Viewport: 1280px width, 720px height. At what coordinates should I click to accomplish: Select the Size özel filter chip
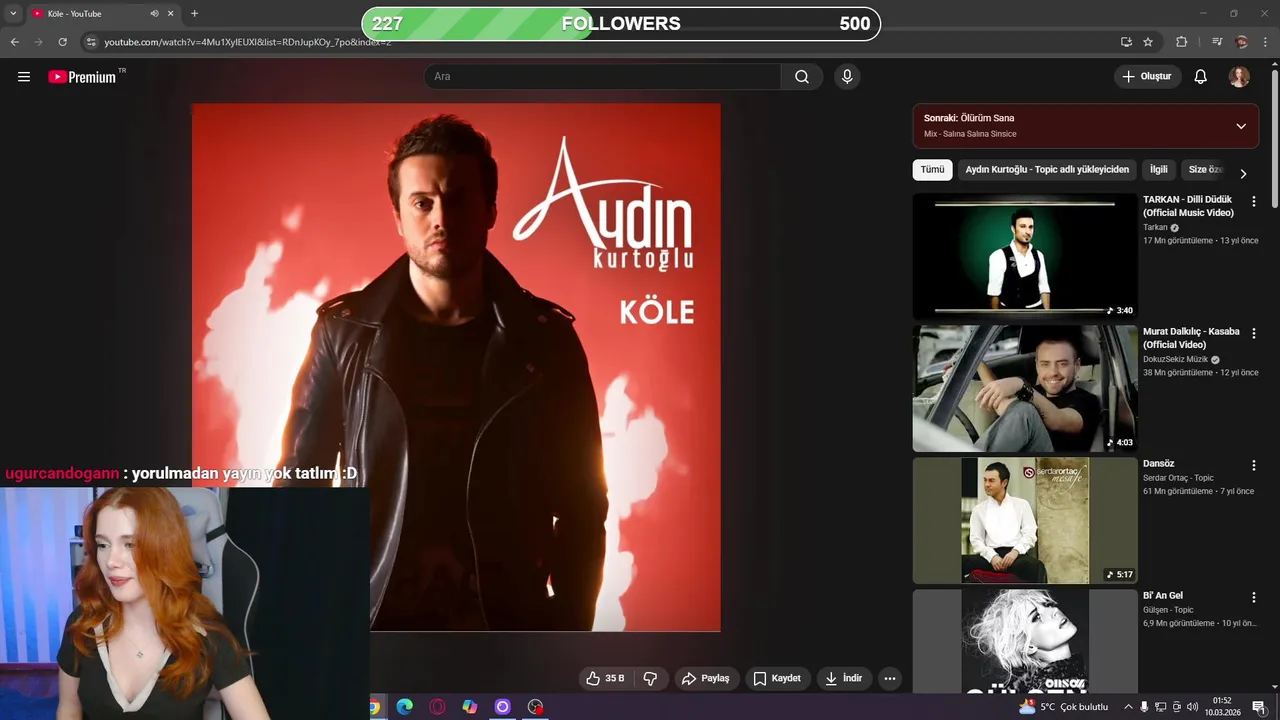pos(1205,170)
